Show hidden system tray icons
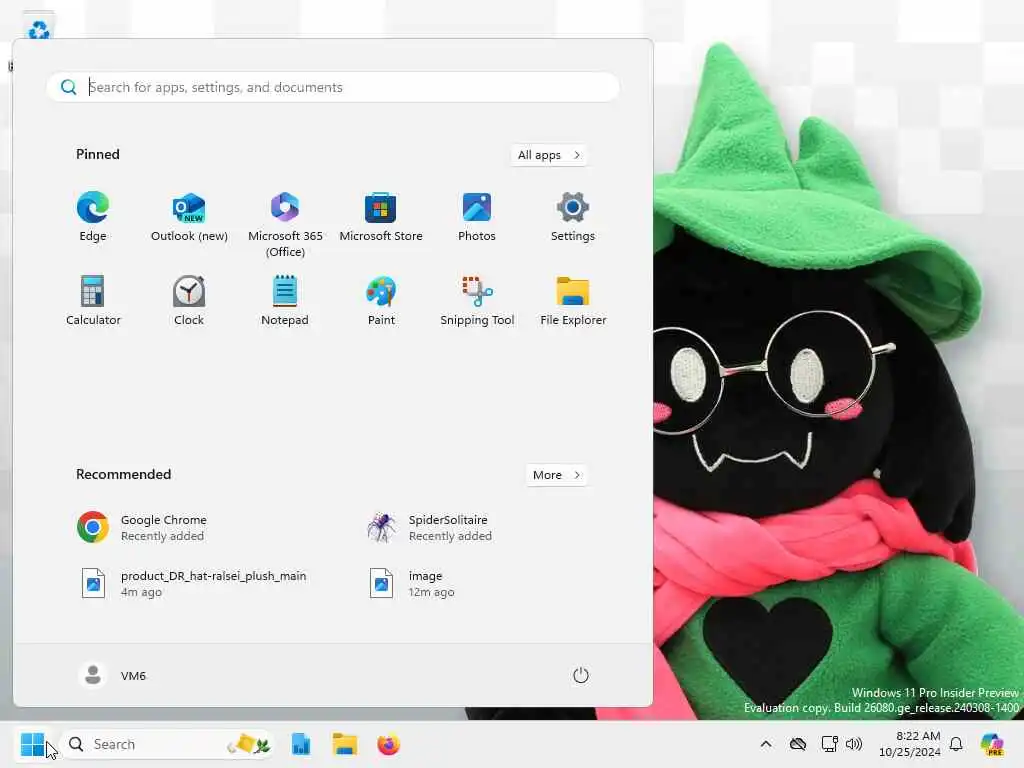The height and width of the screenshot is (768, 1024). (766, 744)
